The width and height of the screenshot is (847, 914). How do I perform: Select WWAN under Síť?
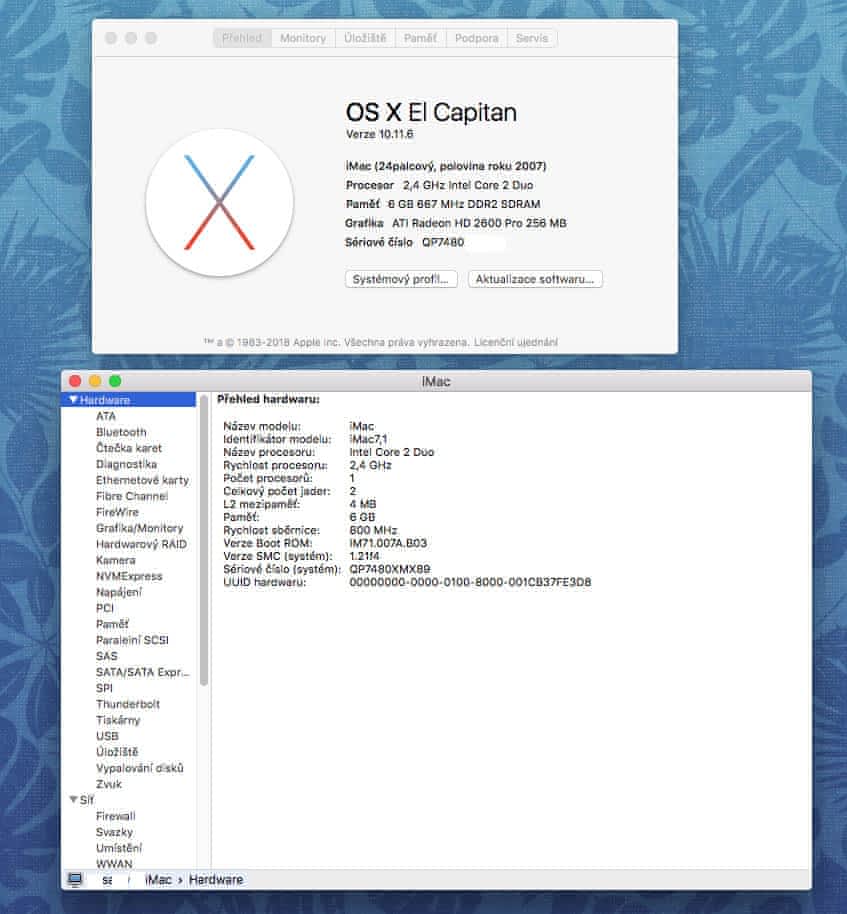click(x=114, y=864)
